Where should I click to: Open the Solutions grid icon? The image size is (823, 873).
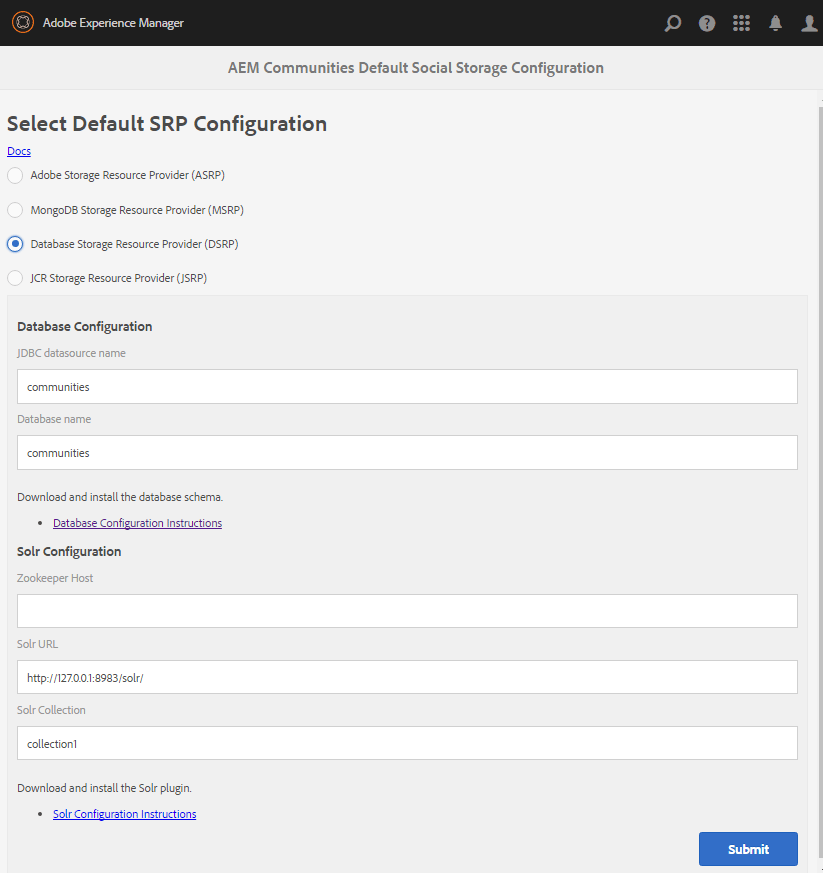coord(741,23)
